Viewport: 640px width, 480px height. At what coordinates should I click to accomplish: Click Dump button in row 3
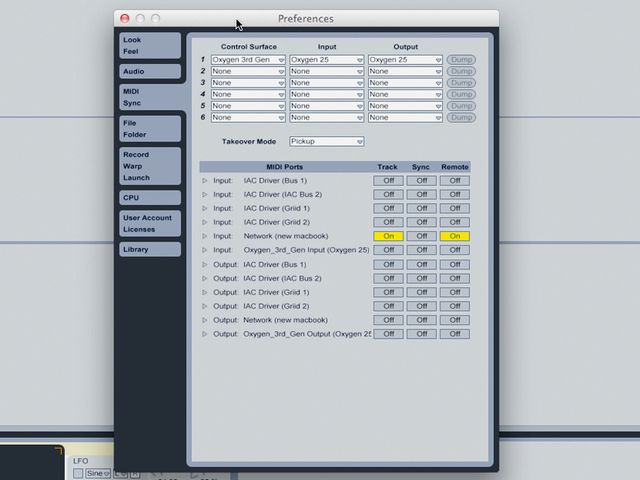(461, 83)
